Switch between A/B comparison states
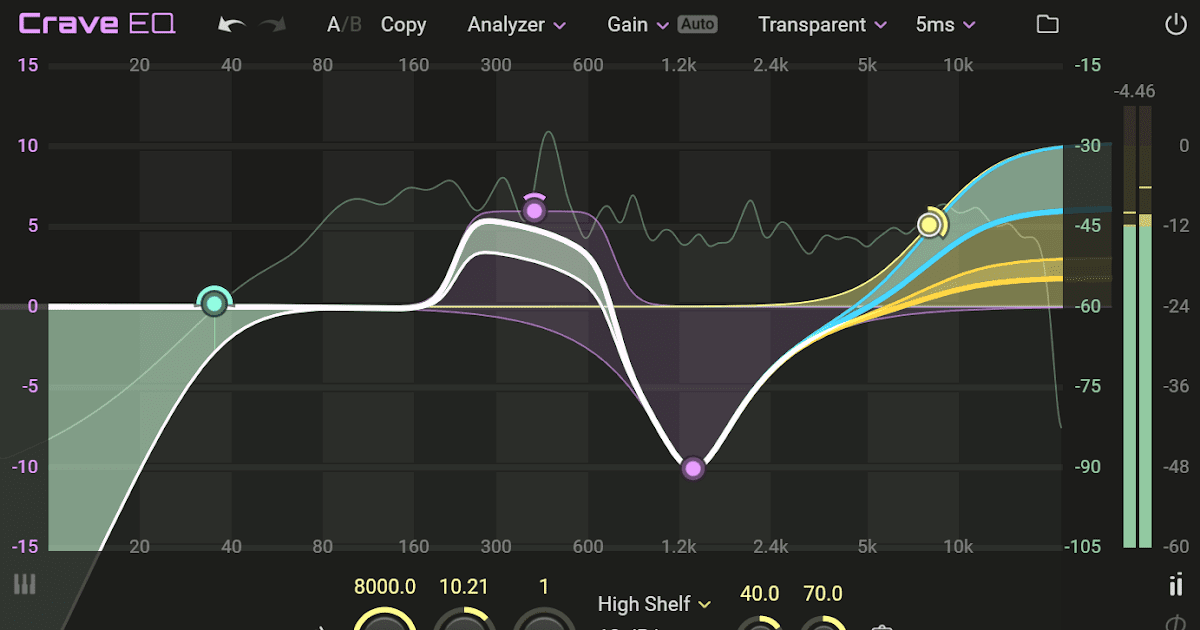This screenshot has height=630, width=1200. click(x=343, y=24)
